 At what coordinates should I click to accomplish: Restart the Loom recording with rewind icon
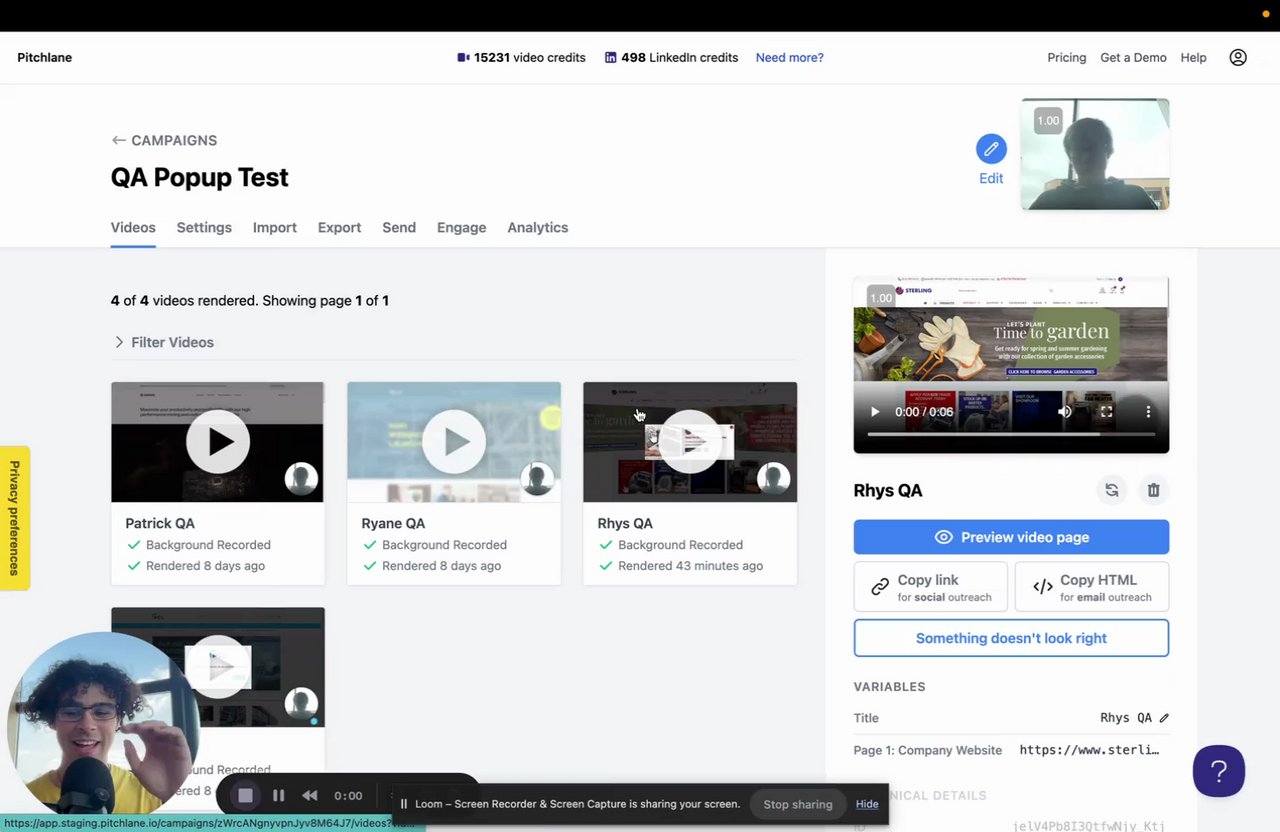click(x=310, y=796)
